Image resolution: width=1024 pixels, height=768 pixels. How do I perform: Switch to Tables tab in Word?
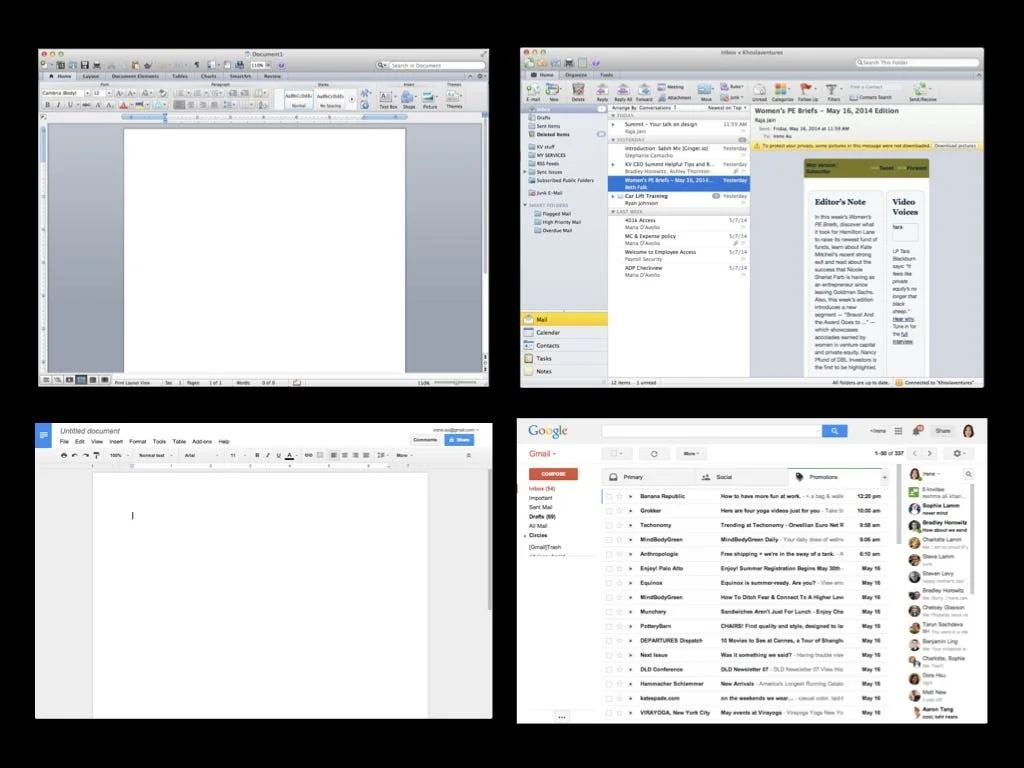(180, 76)
